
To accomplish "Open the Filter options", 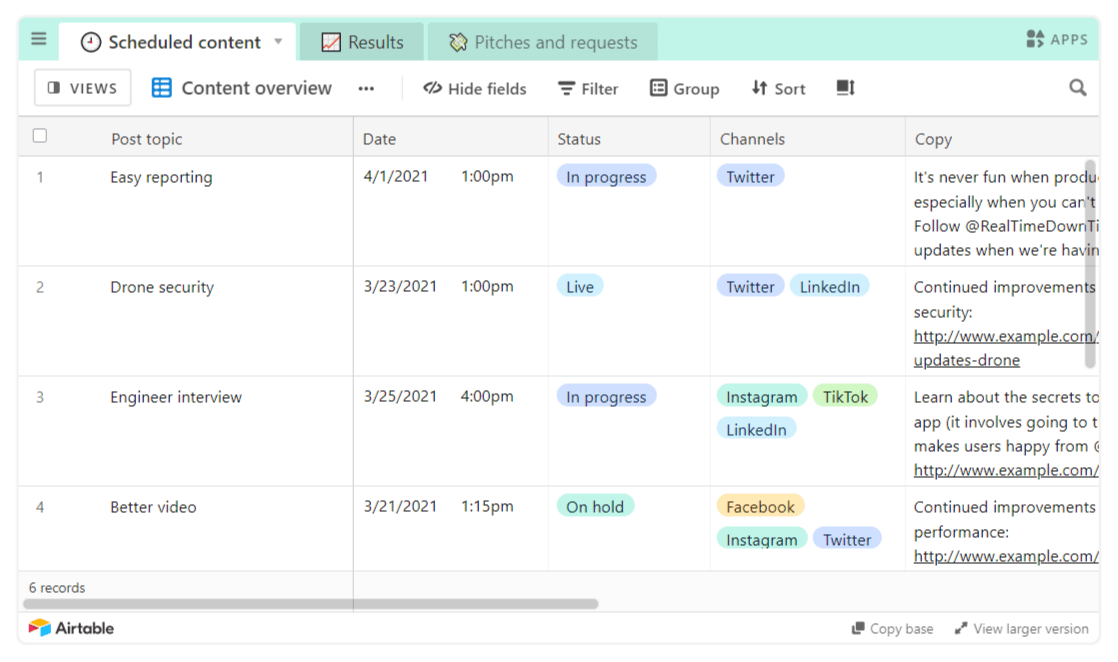I will [x=588, y=88].
